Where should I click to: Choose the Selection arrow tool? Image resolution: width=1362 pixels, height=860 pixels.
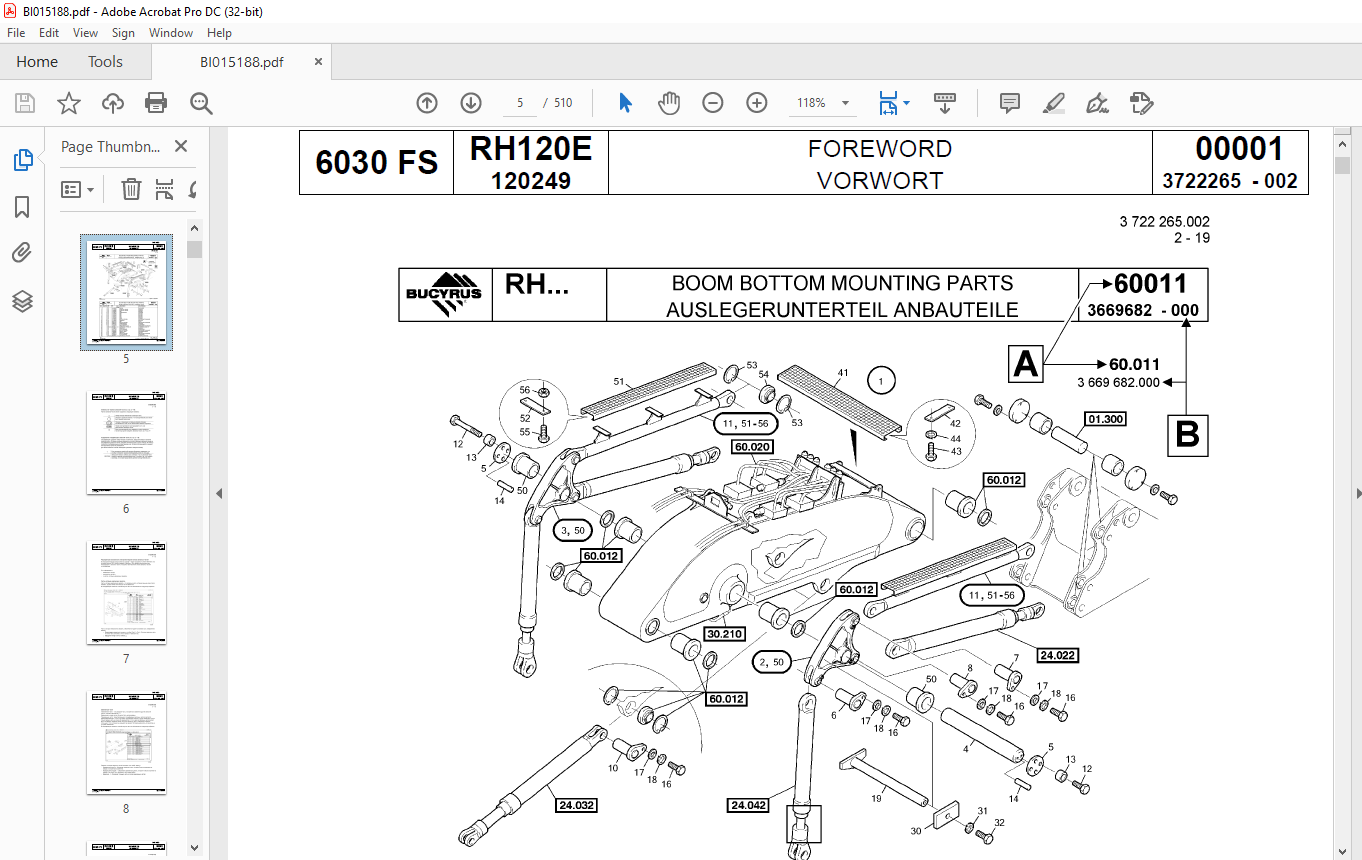click(626, 103)
